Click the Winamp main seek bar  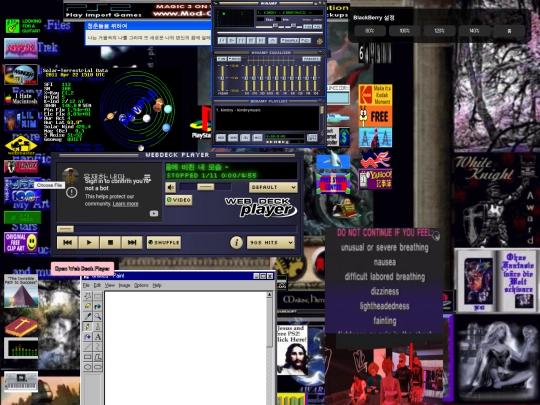[x=269, y=33]
